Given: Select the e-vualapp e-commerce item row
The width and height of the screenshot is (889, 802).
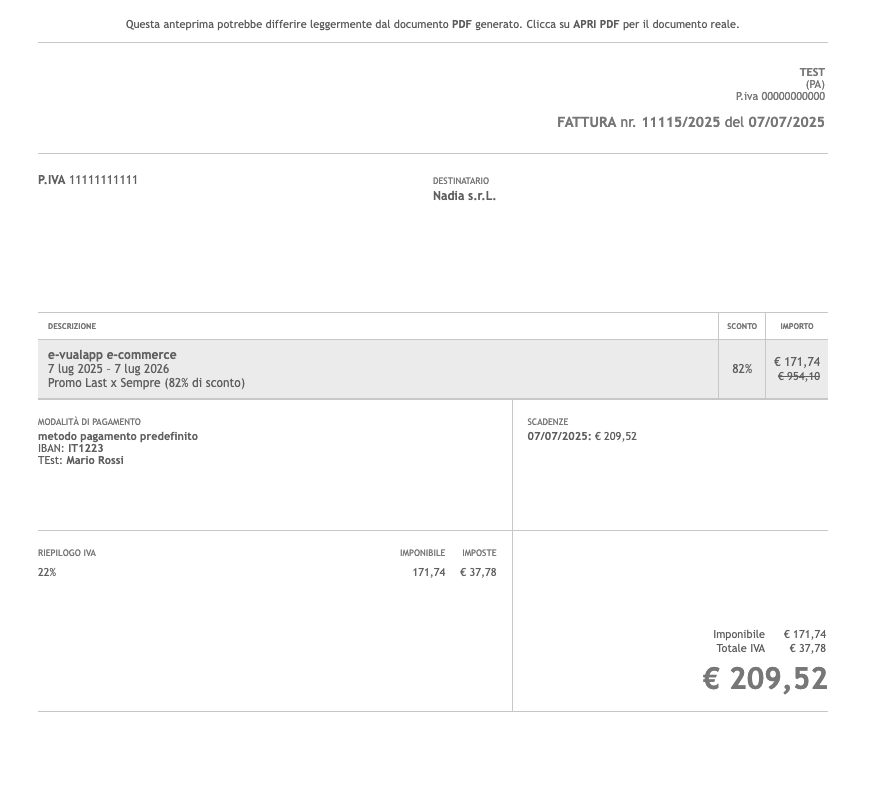Looking at the screenshot, I should pyautogui.click(x=433, y=369).
